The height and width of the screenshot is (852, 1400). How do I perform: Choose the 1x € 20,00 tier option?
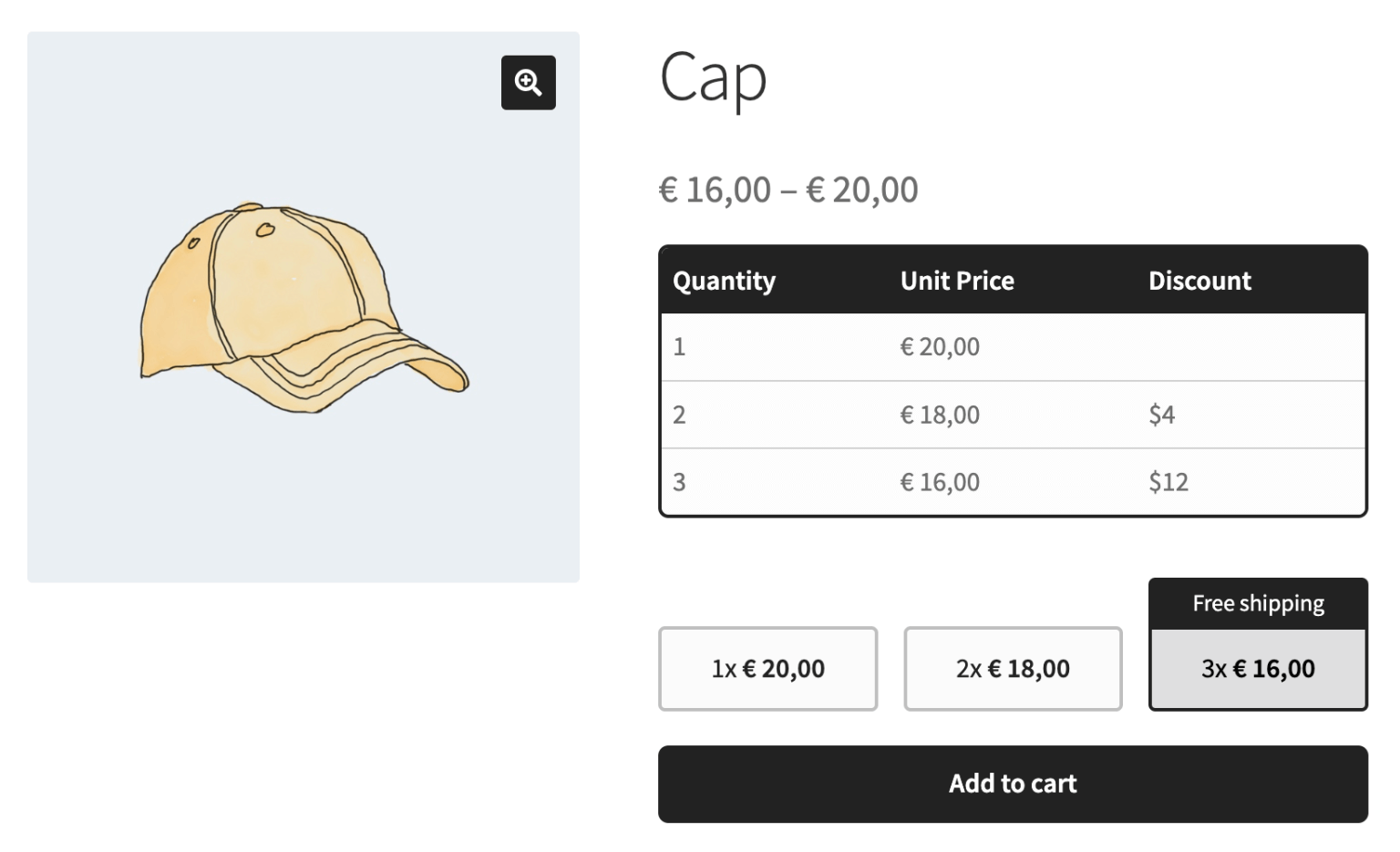click(x=767, y=669)
